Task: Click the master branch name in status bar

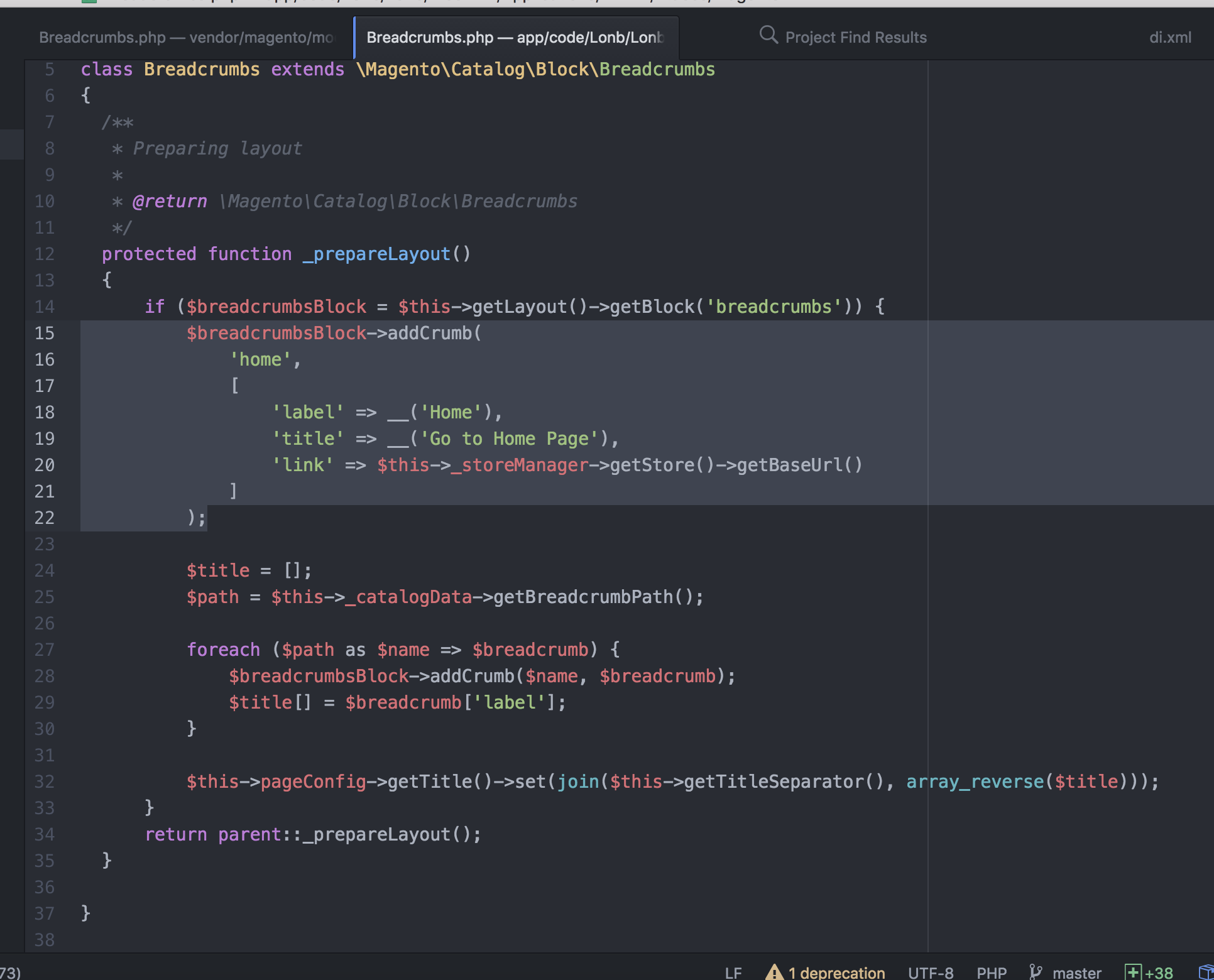Action: pyautogui.click(x=1077, y=972)
